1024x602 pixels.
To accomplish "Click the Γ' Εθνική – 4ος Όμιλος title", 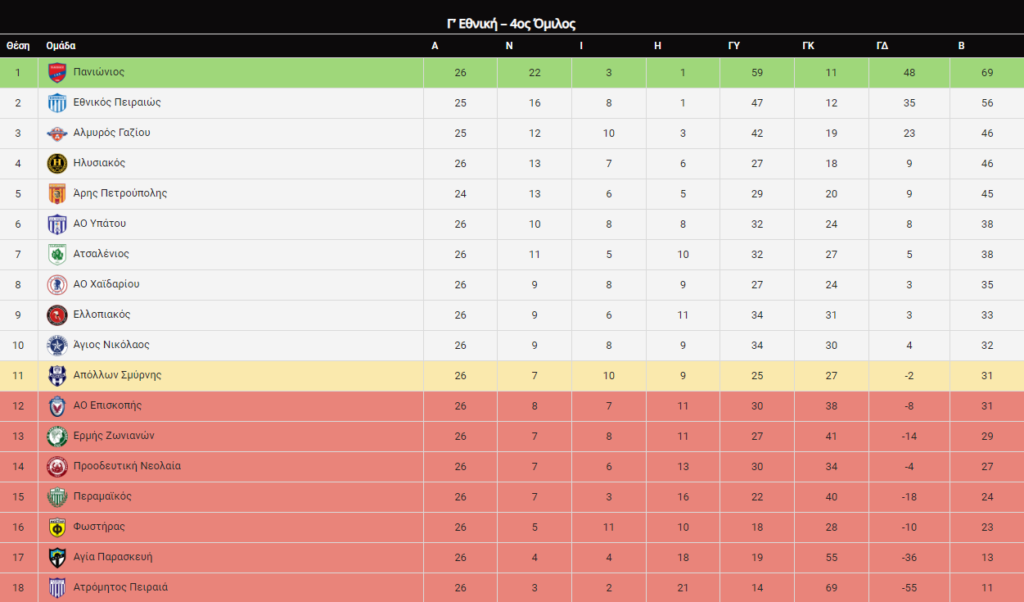I will (x=511, y=24).
